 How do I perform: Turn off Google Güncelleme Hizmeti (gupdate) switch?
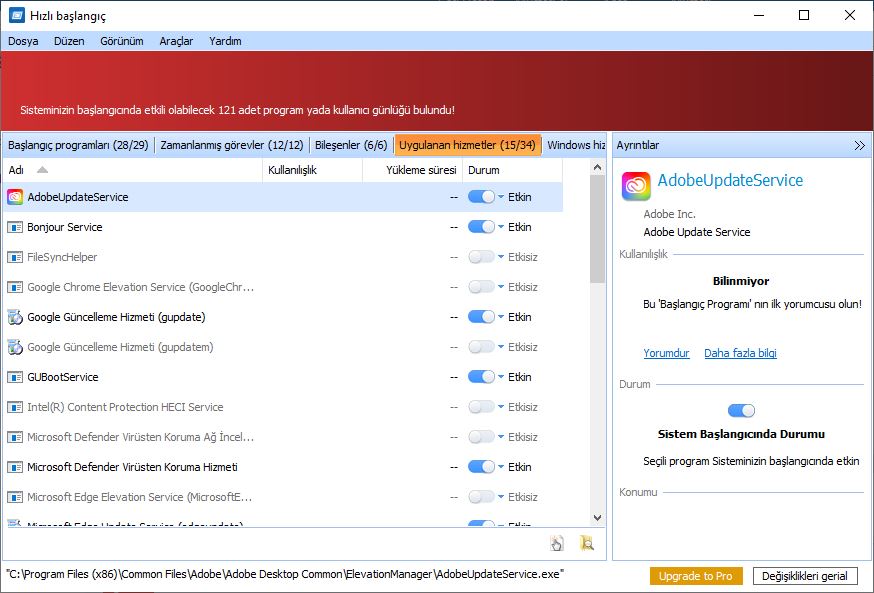click(482, 317)
